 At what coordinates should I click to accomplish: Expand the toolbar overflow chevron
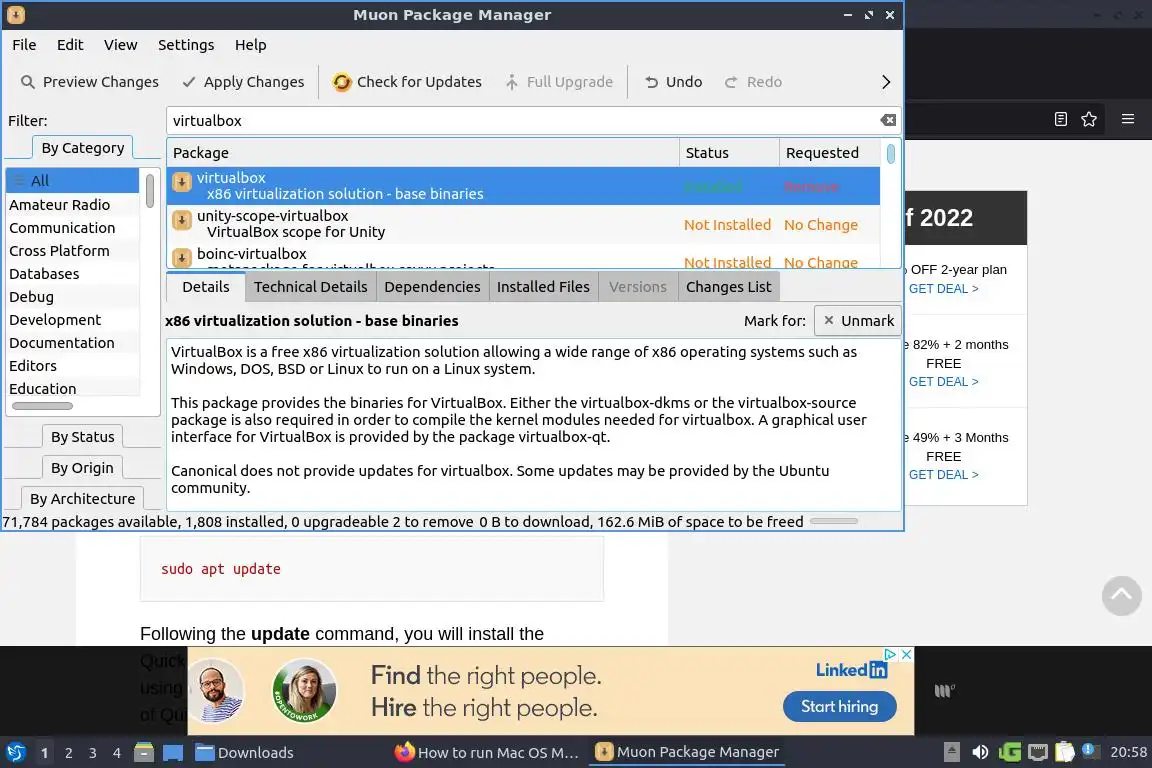click(885, 82)
